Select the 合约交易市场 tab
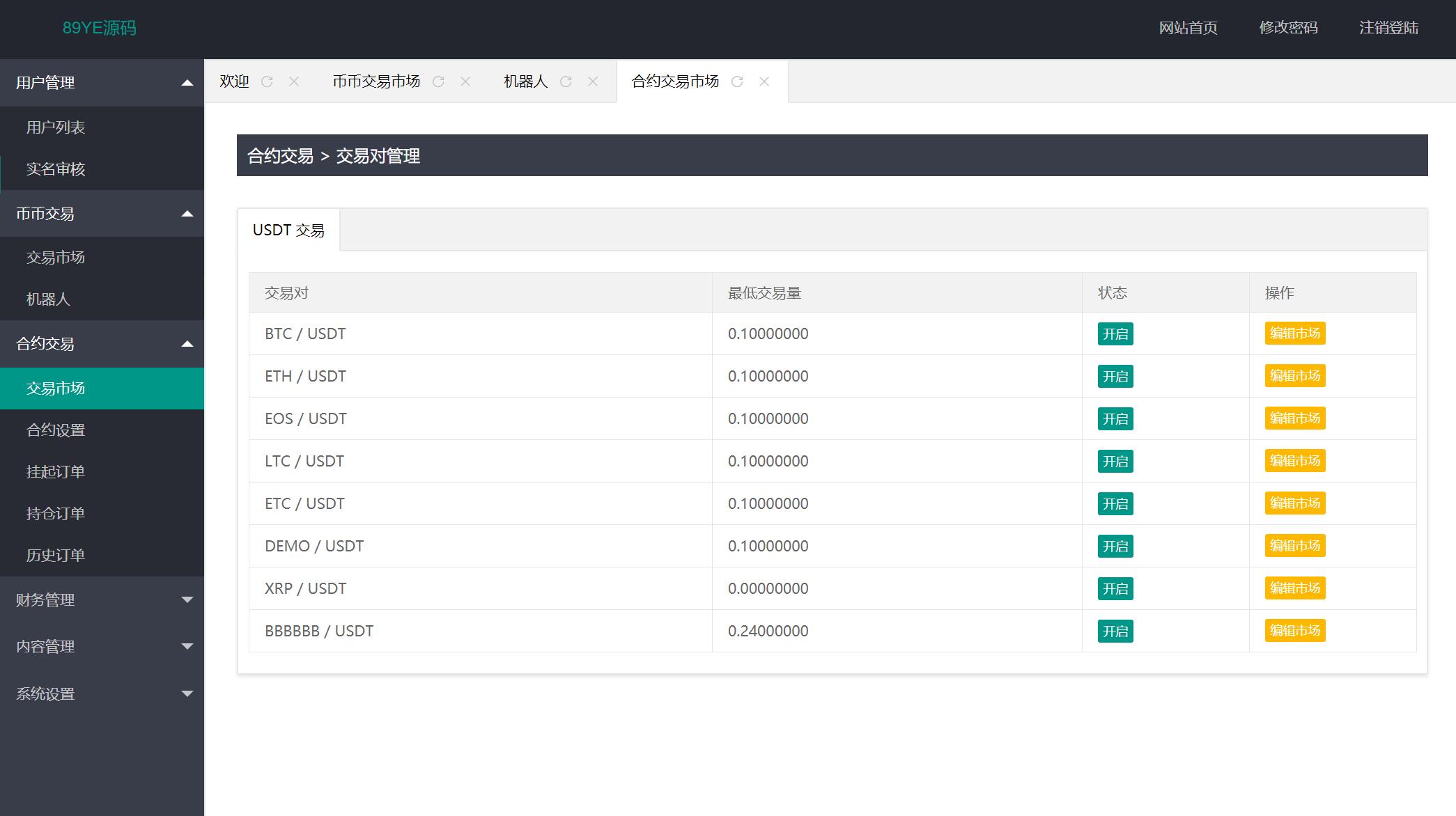This screenshot has width=1456, height=816. click(675, 81)
